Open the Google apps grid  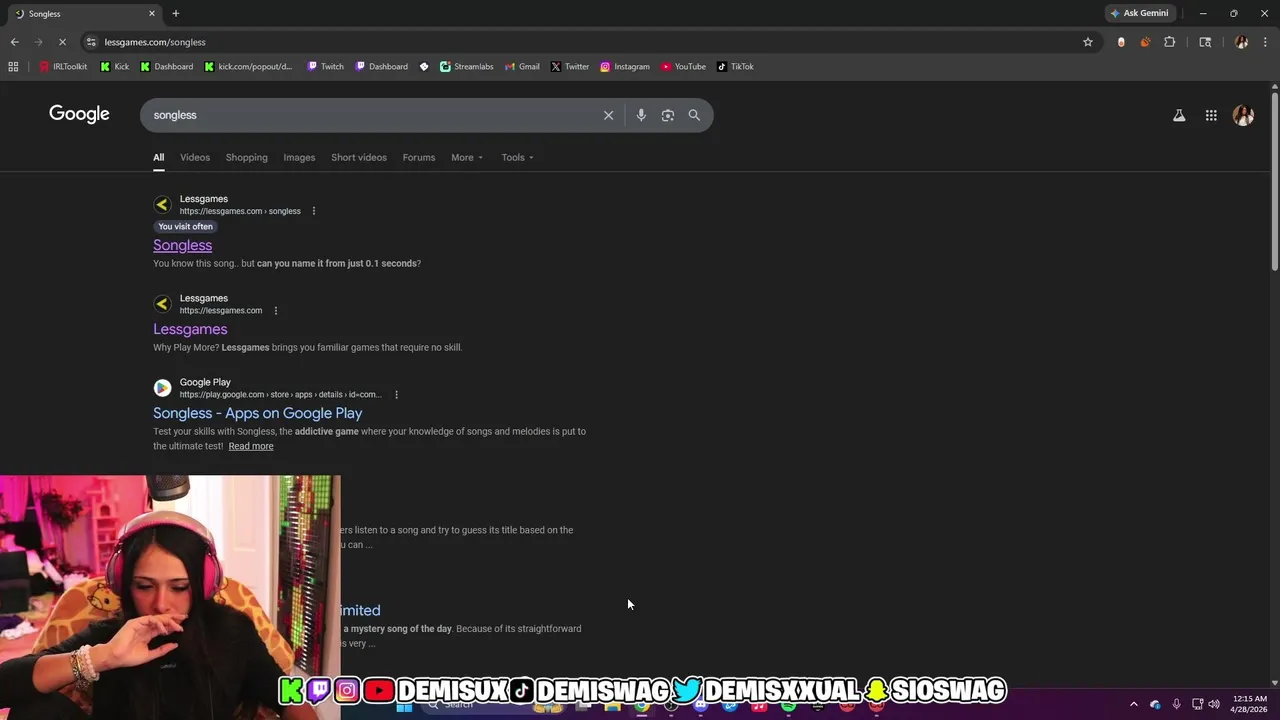coord(1211,115)
